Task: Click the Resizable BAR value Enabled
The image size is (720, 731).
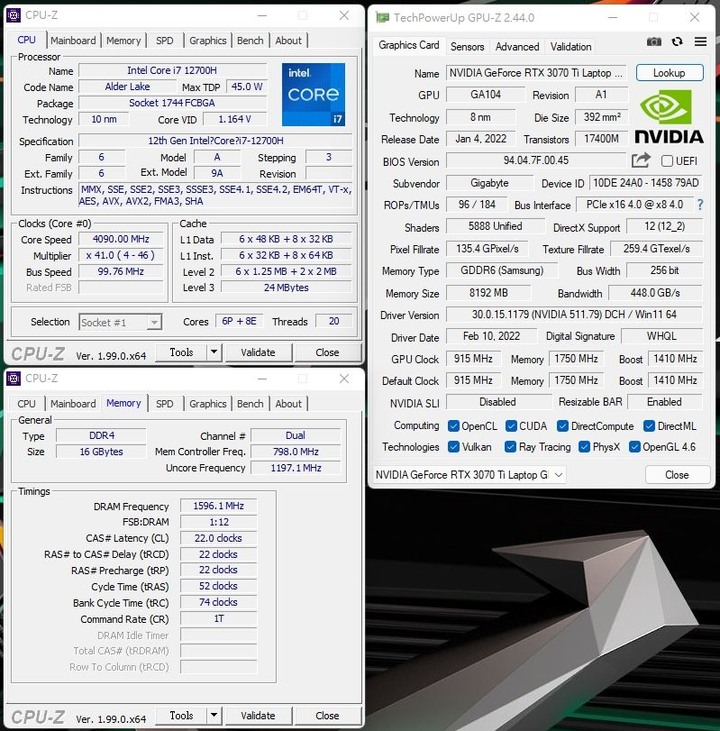Action: click(665, 402)
